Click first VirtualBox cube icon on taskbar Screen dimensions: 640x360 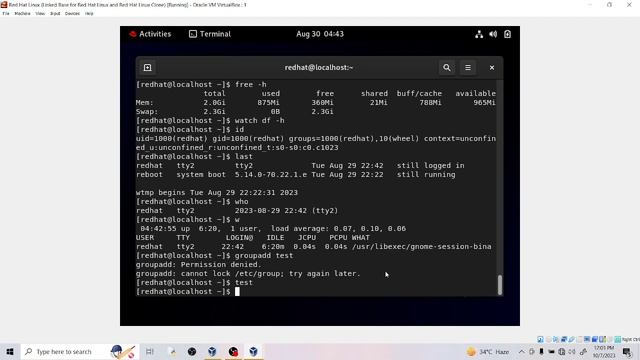point(212,351)
